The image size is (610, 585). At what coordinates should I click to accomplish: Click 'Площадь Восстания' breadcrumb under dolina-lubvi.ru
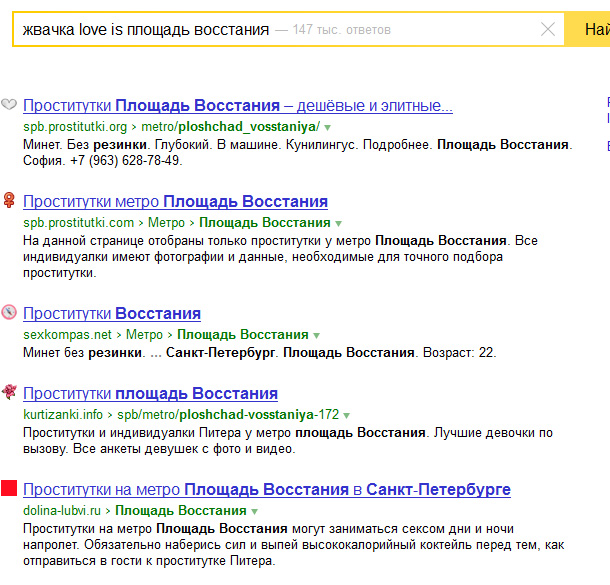[x=181, y=510]
